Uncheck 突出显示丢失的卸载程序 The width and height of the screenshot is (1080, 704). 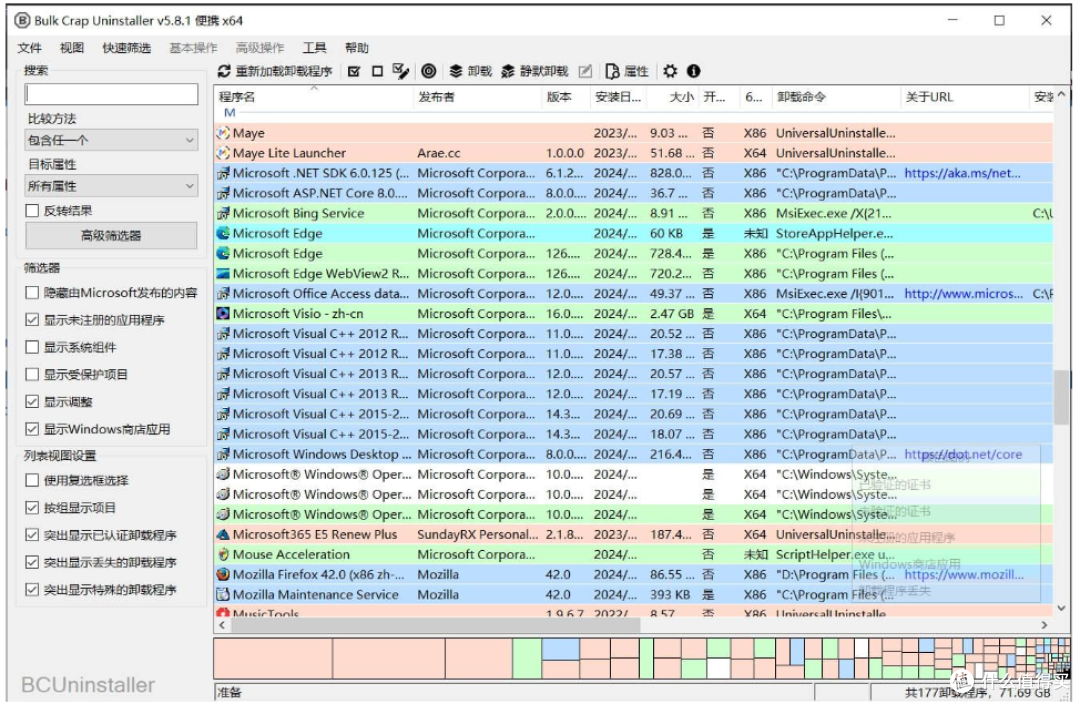click(32, 562)
